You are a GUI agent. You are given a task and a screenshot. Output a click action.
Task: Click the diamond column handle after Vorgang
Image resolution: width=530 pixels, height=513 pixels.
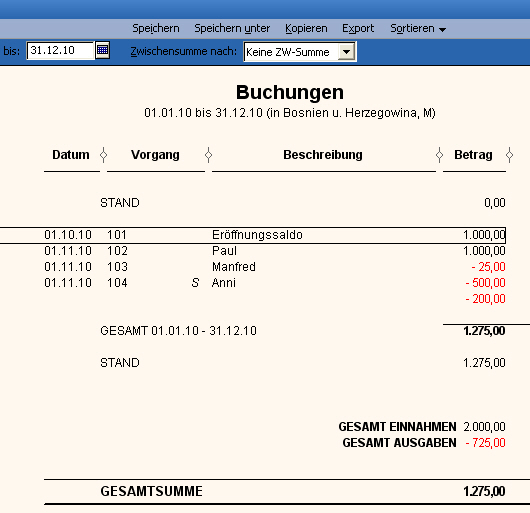[x=209, y=155]
